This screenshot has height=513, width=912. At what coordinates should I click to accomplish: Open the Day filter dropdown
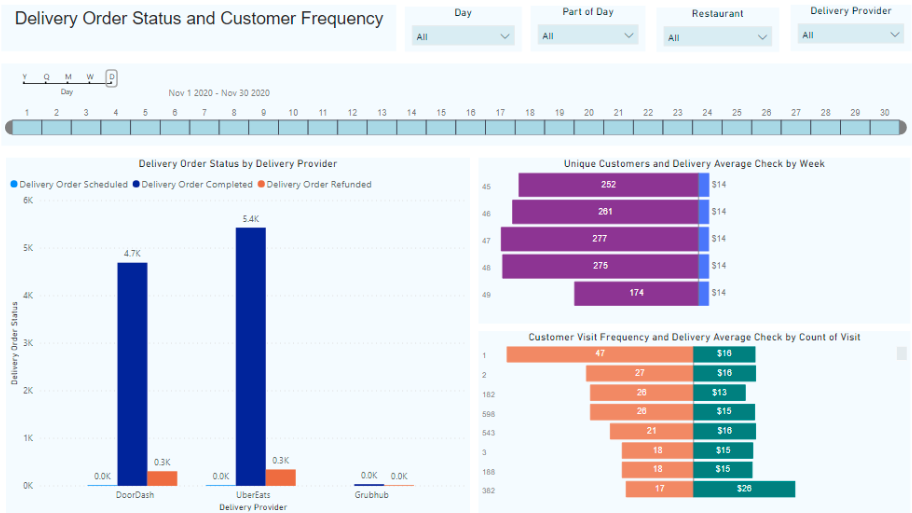(x=462, y=36)
